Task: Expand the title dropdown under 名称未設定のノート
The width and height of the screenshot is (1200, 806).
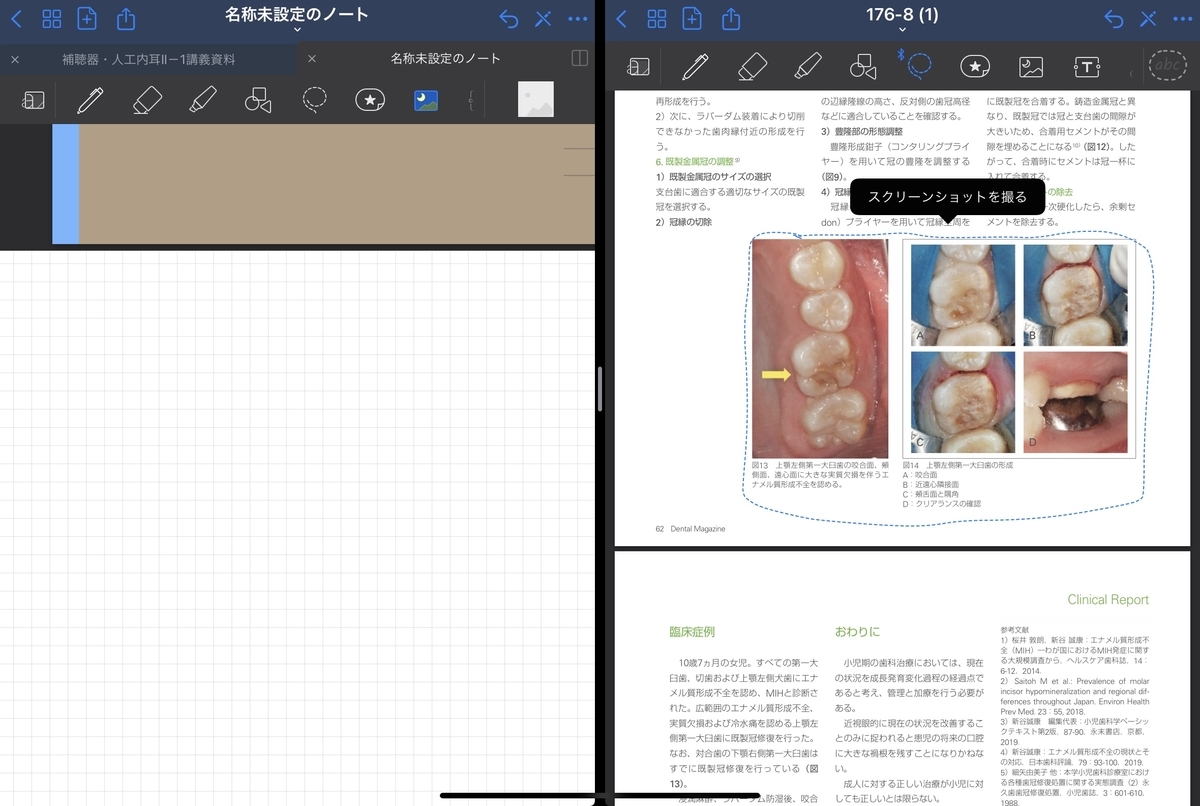Action: tap(297, 29)
